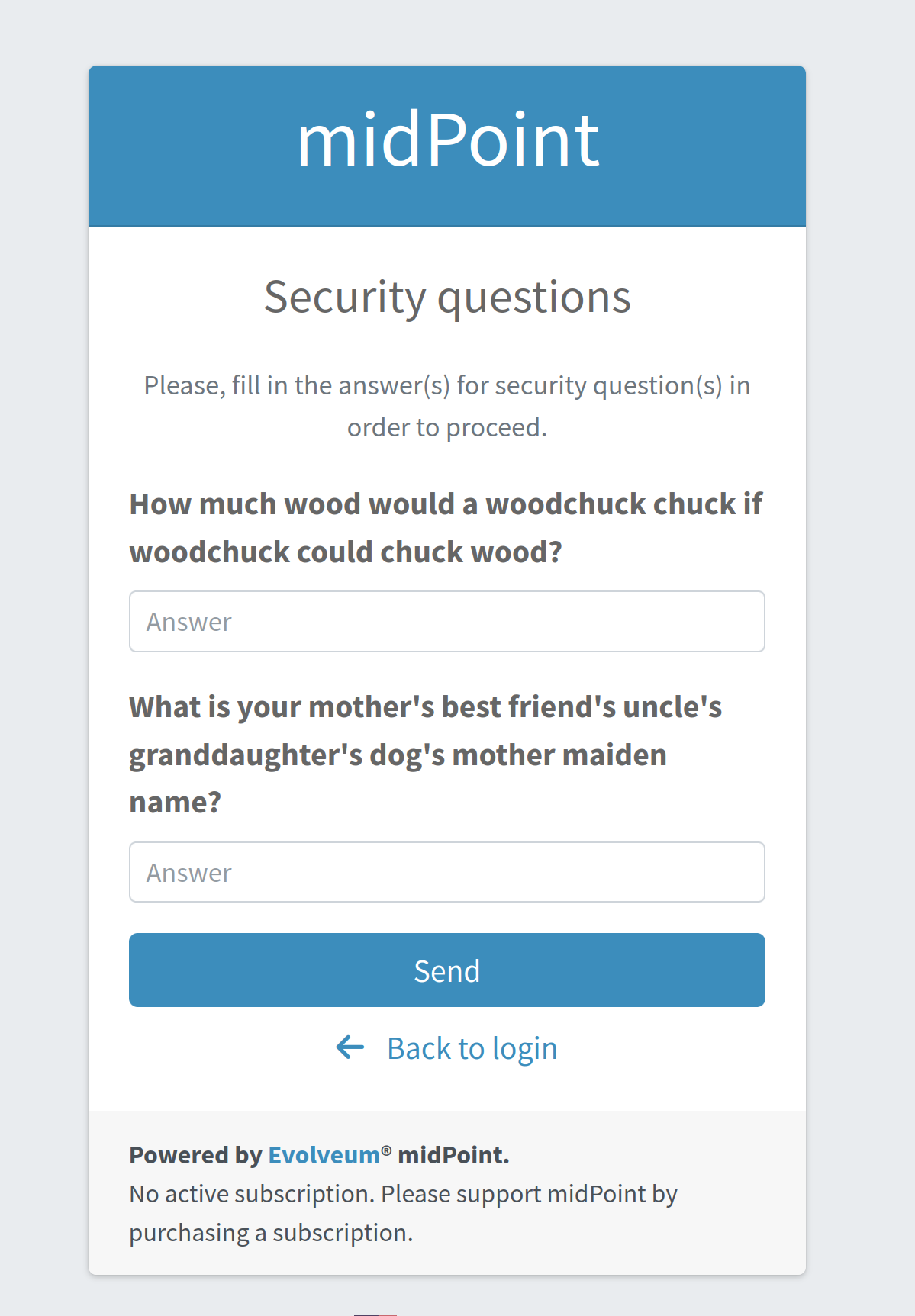Click the Answer placeholder in the first field

point(188,622)
